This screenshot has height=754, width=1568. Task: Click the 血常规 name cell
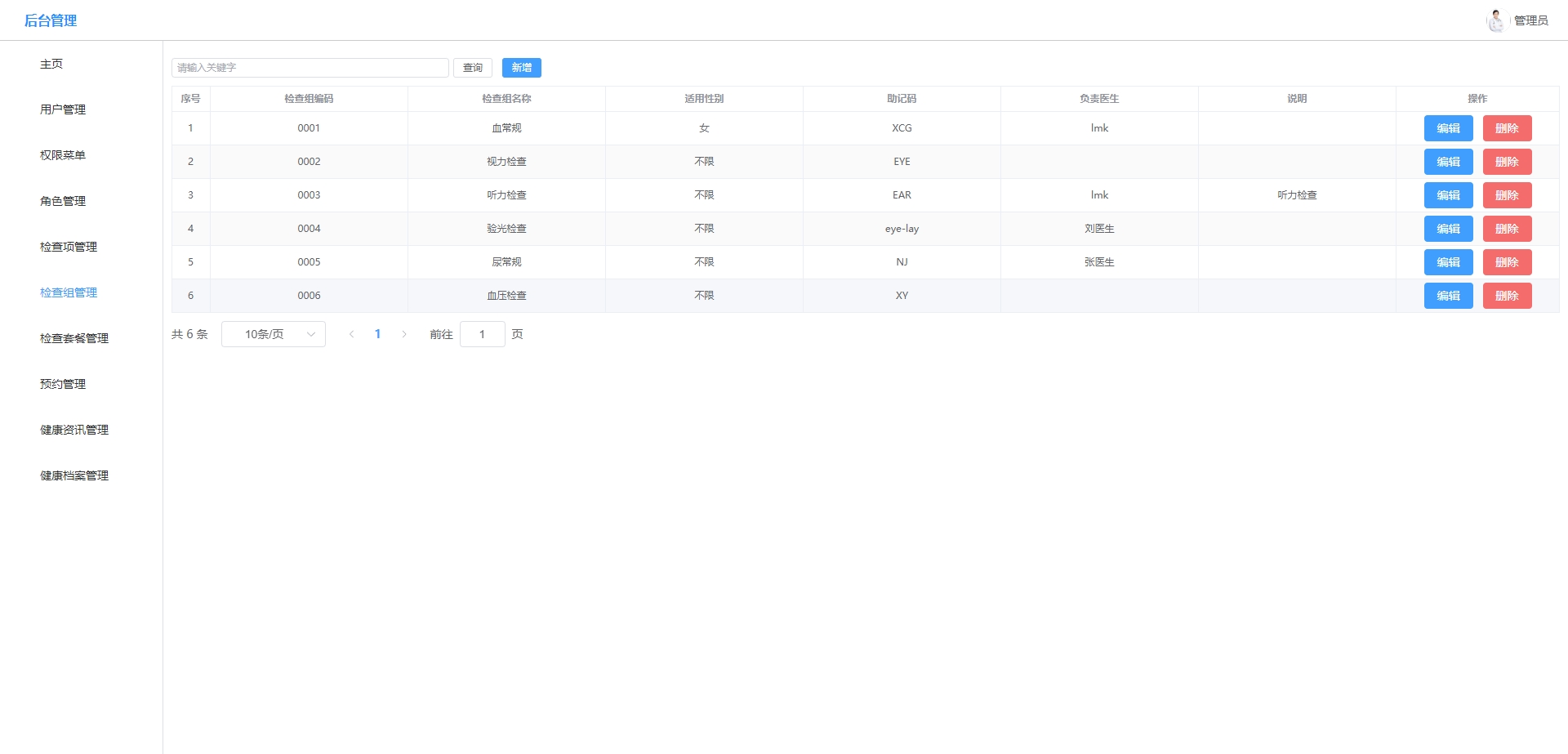coord(506,128)
